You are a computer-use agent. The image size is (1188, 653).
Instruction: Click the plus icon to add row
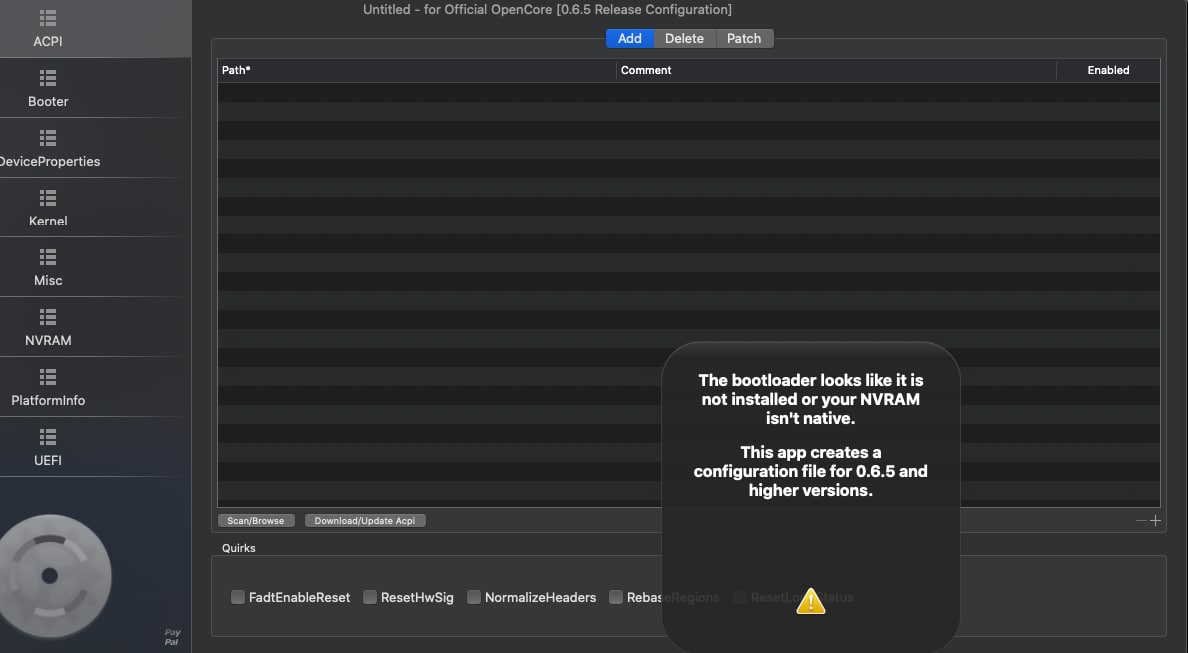1155,520
